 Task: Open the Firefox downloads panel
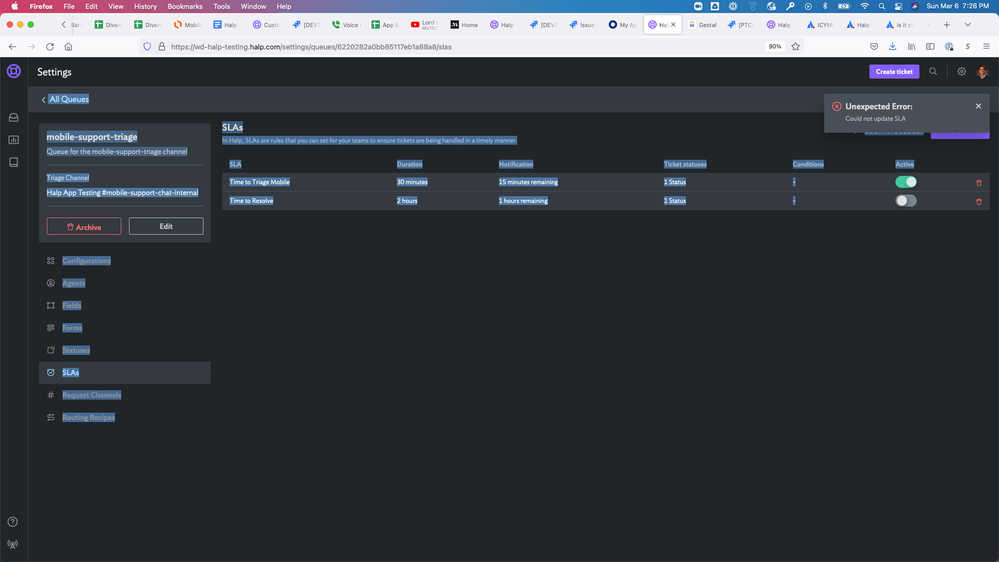point(893,47)
